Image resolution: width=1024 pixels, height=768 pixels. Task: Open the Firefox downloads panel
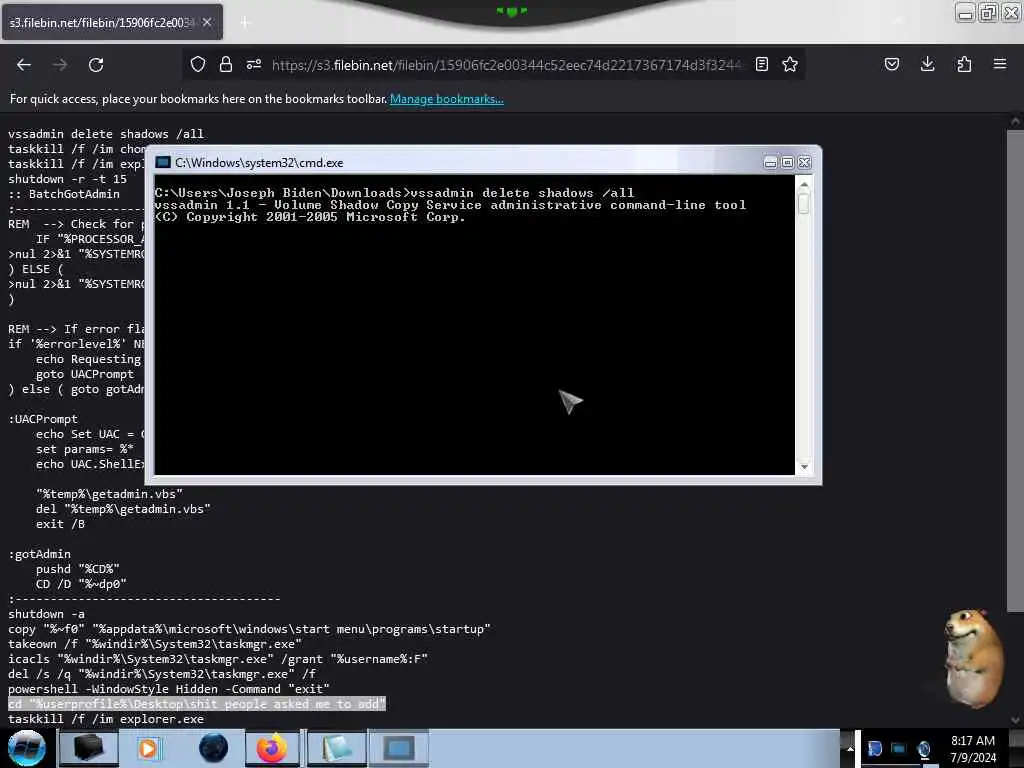(x=927, y=64)
